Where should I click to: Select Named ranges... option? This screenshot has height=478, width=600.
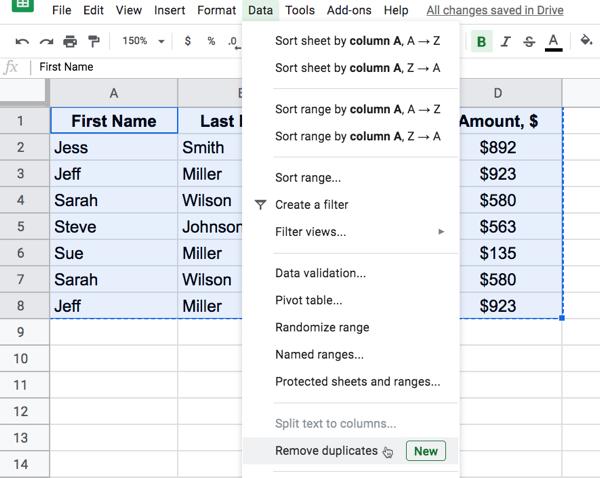tap(351, 354)
